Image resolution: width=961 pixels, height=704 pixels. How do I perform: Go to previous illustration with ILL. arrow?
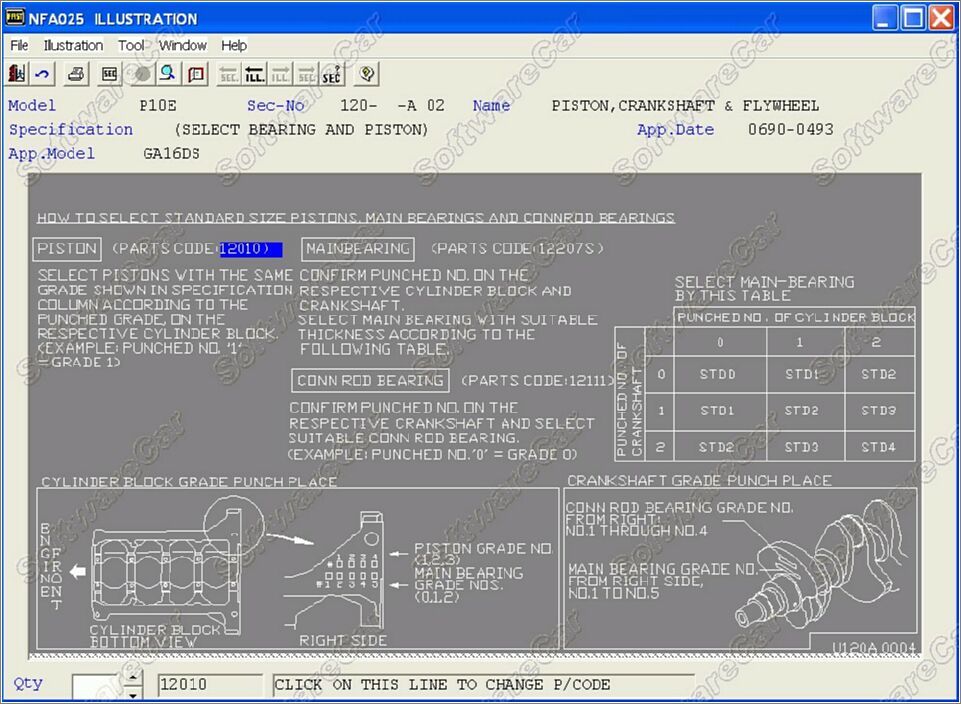tap(254, 74)
